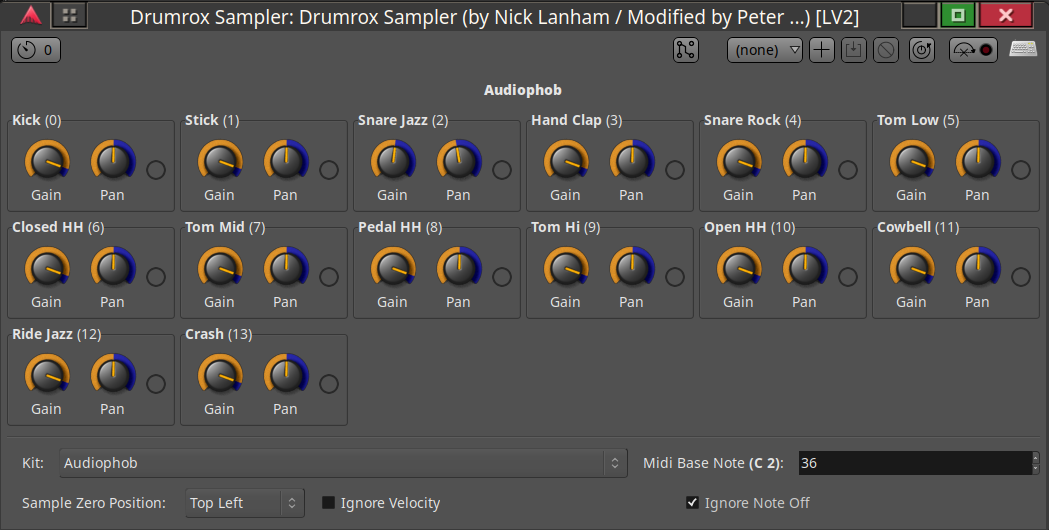1049x530 pixels.
Task: Toggle the Crash (13) round indicator
Action: pyautogui.click(x=328, y=384)
